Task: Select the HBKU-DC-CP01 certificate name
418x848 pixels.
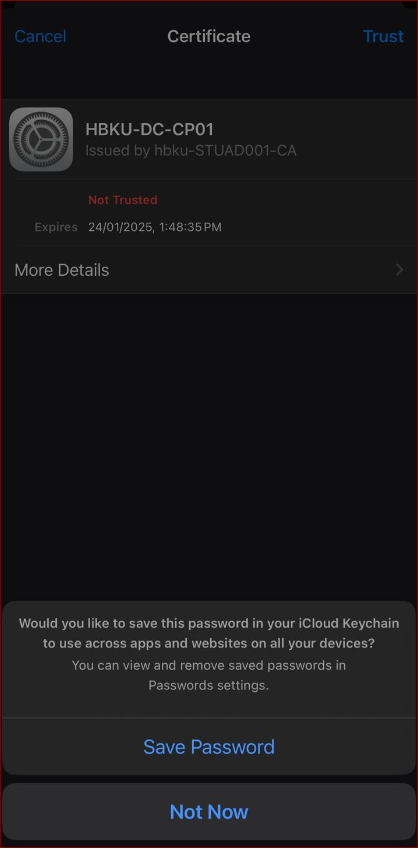Action: coord(150,129)
